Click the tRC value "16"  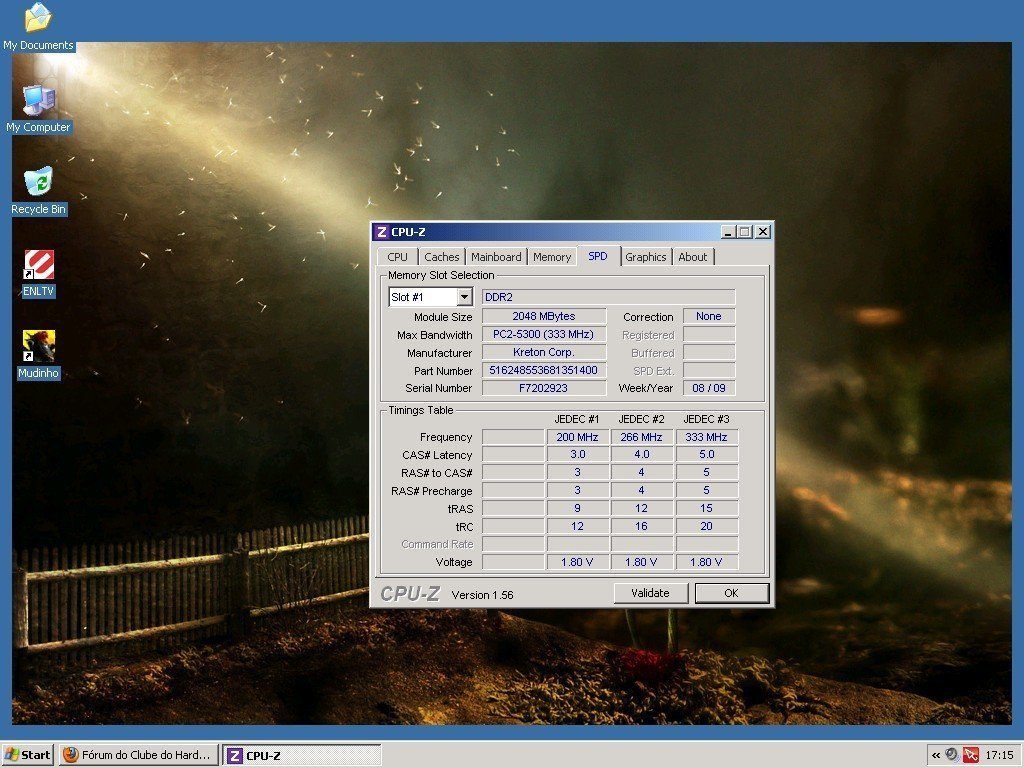tap(641, 526)
